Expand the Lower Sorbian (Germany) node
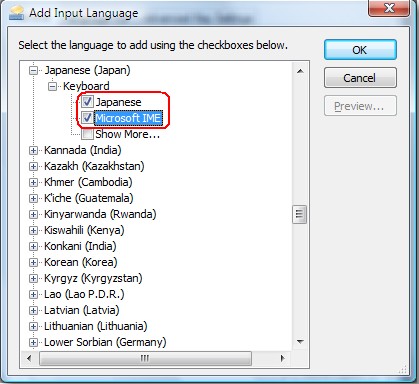Screen dimensions: 419x384 pyautogui.click(x=33, y=342)
